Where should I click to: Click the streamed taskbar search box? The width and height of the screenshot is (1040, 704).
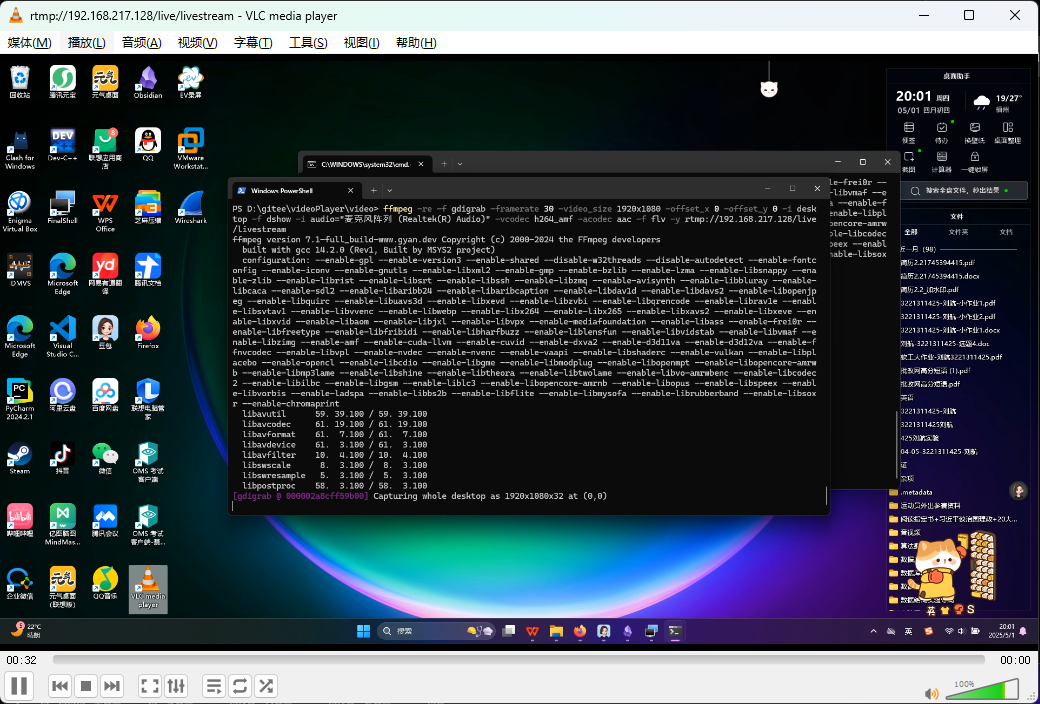click(x=436, y=631)
